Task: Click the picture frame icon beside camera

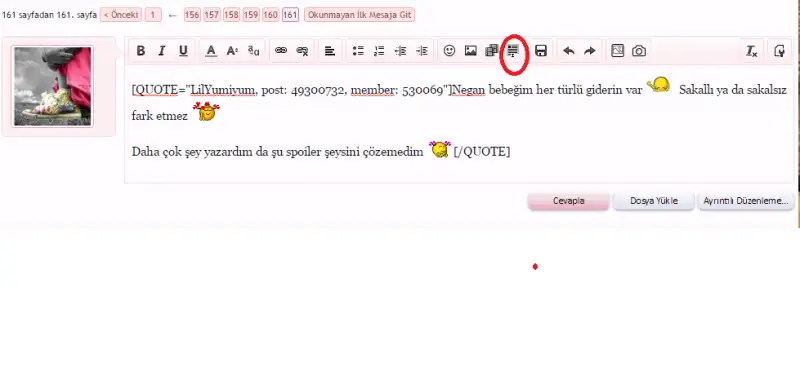Action: coord(617,51)
